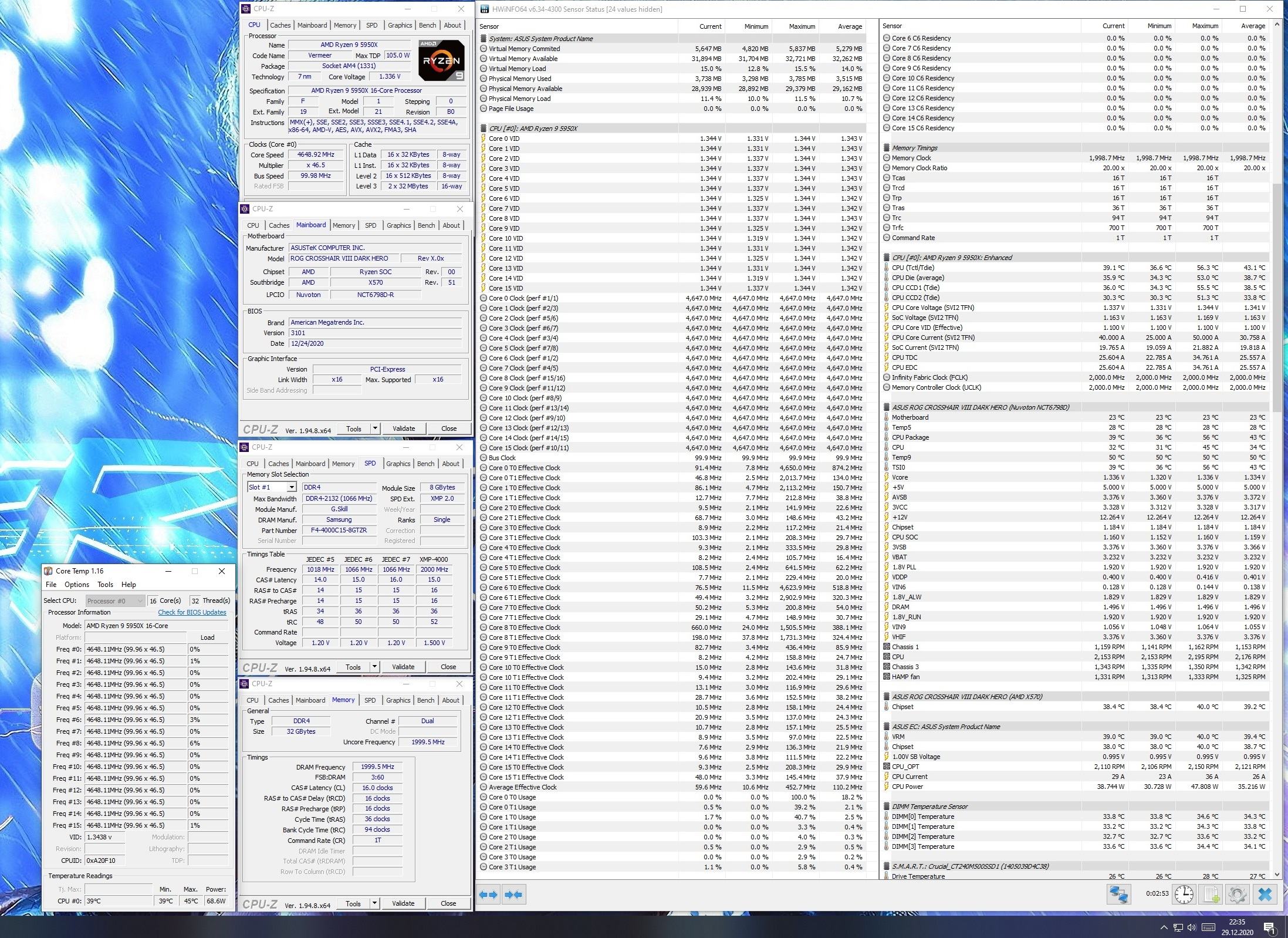Click the DRAM Frequency 1999.5 MHz value
Image resolution: width=1288 pixels, height=938 pixels.
pos(377,767)
